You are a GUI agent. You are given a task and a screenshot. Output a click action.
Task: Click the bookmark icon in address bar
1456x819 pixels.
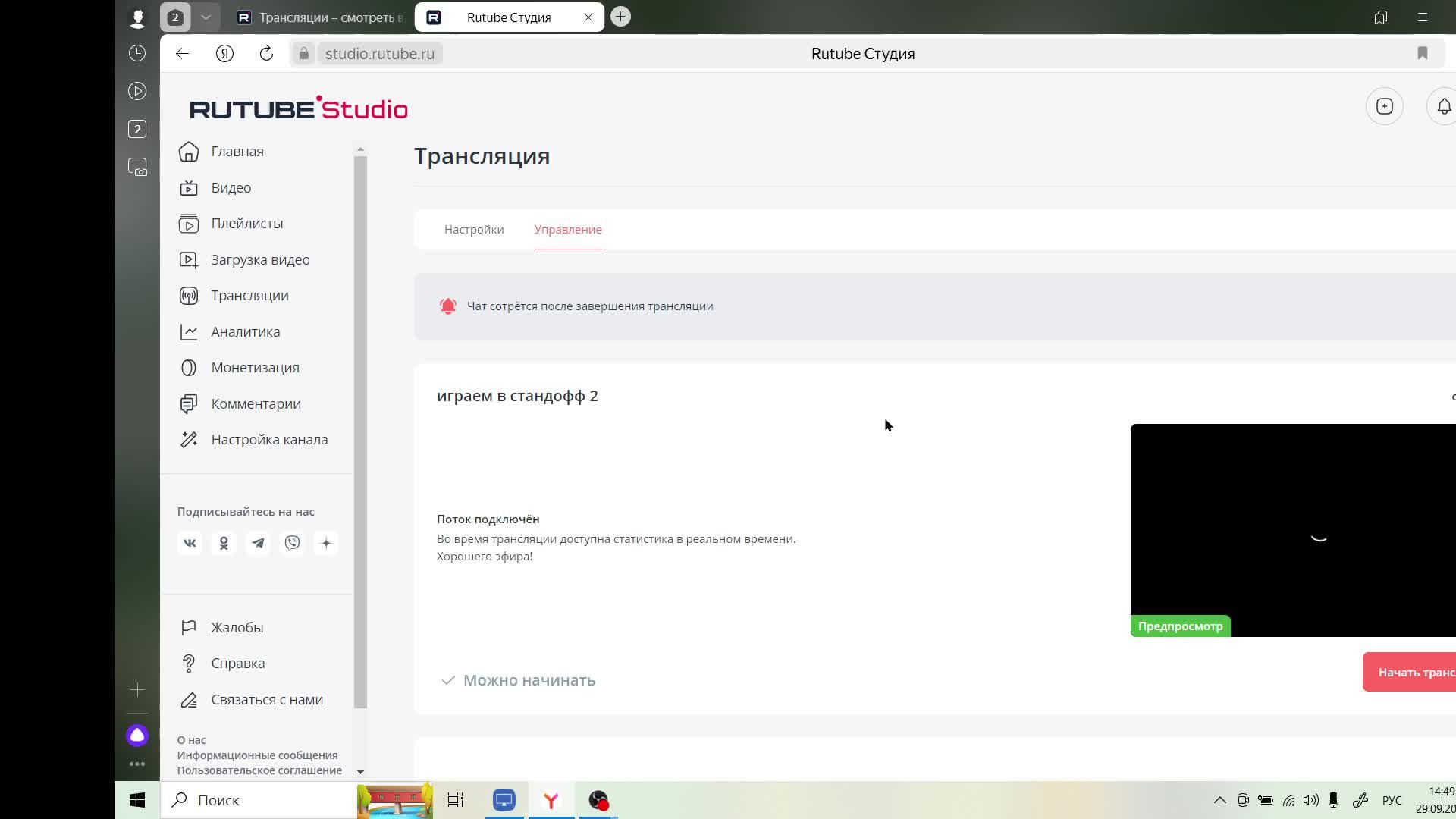point(1423,53)
